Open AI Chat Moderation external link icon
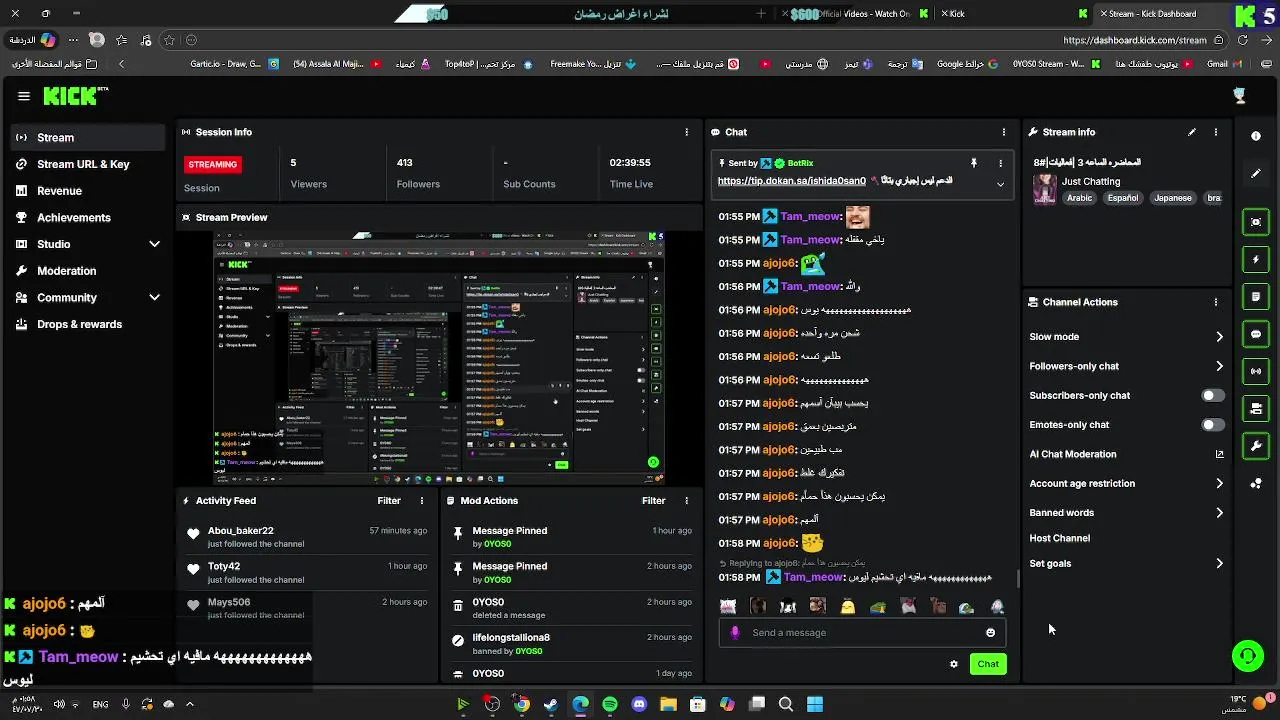Image resolution: width=1280 pixels, height=720 pixels. (x=1219, y=454)
